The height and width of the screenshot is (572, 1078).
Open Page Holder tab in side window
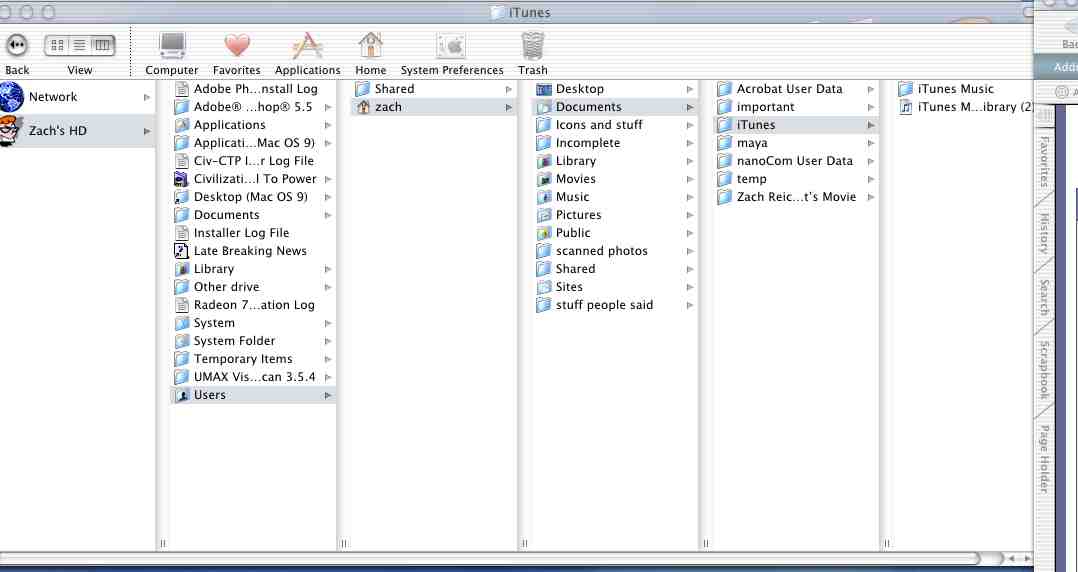tap(1044, 459)
